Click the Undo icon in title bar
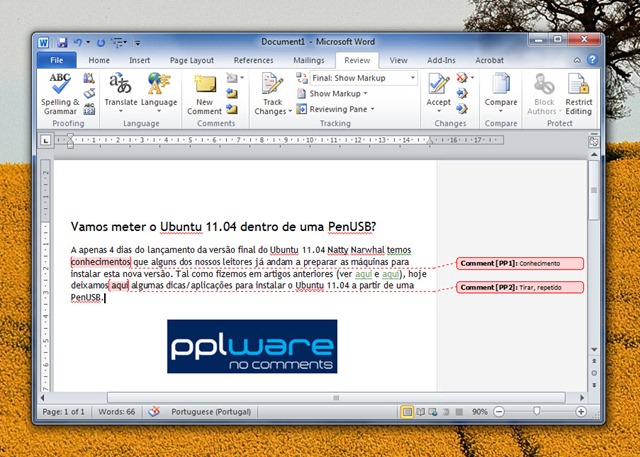640x457 pixels. (x=78, y=42)
